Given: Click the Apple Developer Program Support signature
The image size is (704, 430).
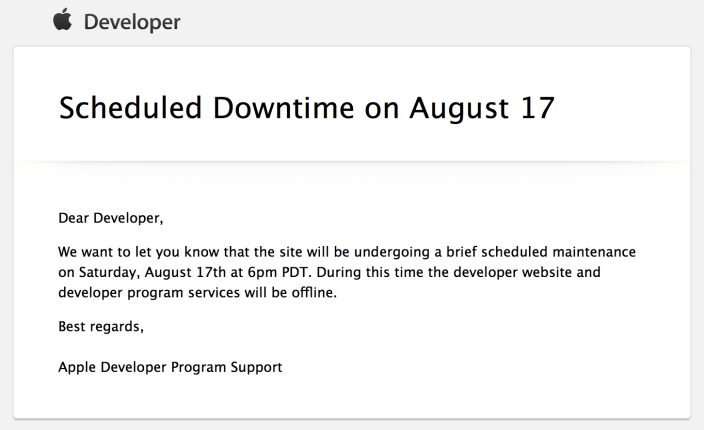Looking at the screenshot, I should click(170, 367).
